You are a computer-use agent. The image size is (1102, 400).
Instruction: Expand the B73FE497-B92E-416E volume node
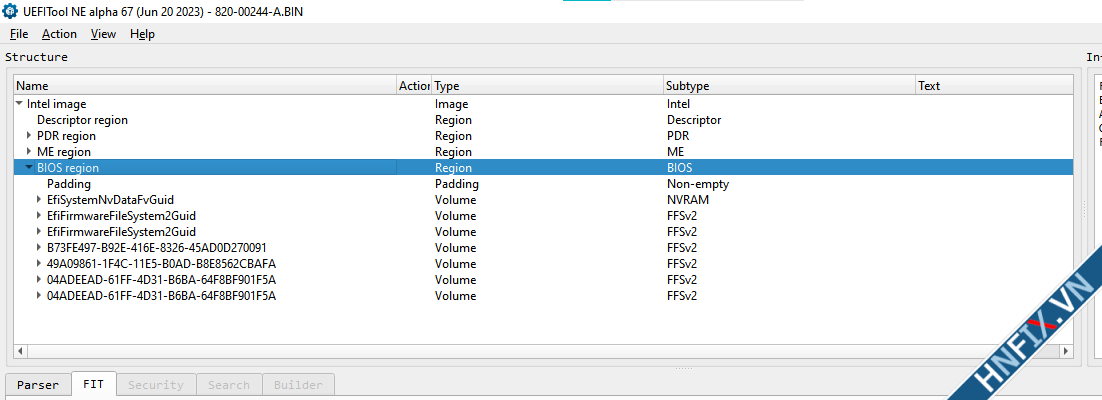39,248
